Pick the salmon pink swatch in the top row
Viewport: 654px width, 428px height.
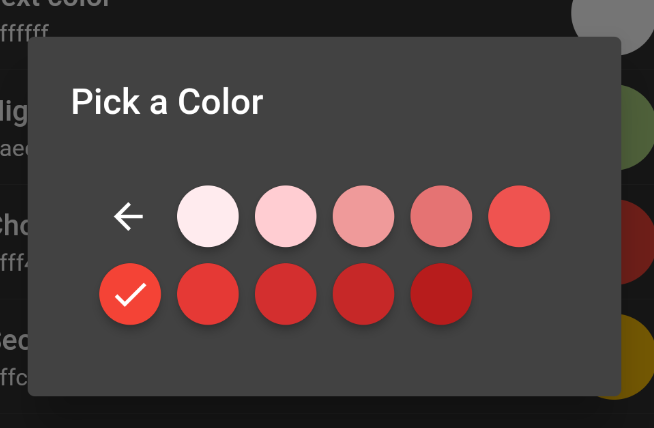[363, 216]
